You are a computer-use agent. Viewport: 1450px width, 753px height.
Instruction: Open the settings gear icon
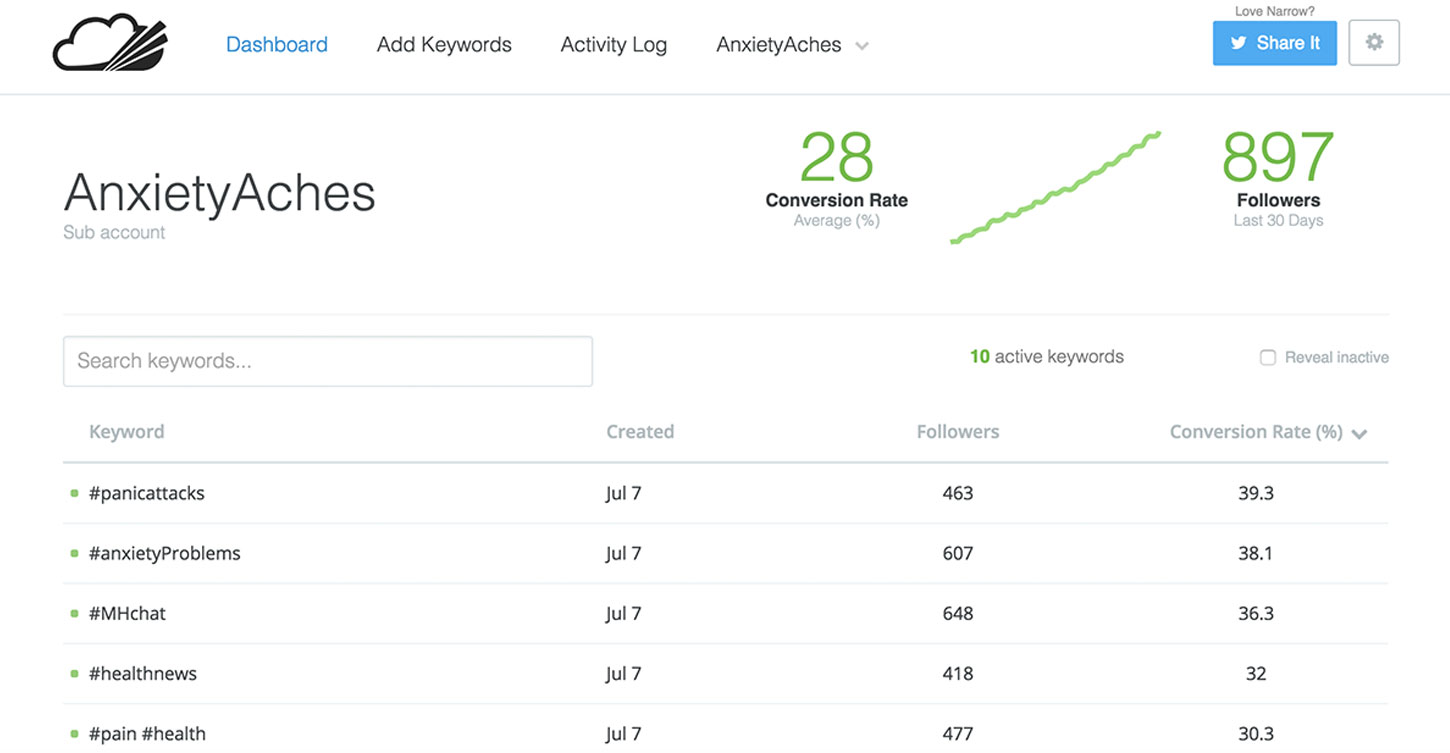pyautogui.click(x=1374, y=43)
